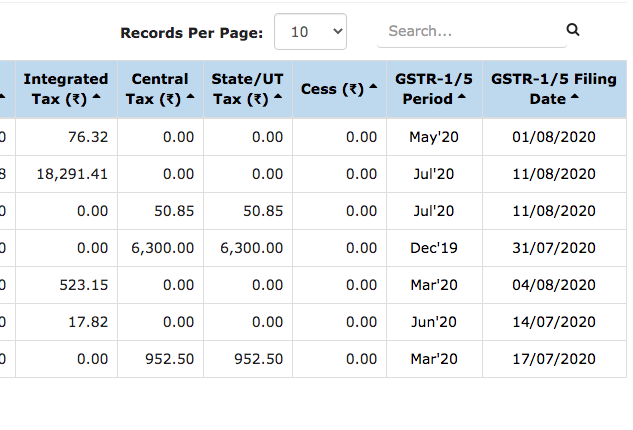The image size is (633, 430).
Task: Click Mar'20 period in 17/07/2020 row
Action: pos(434,359)
